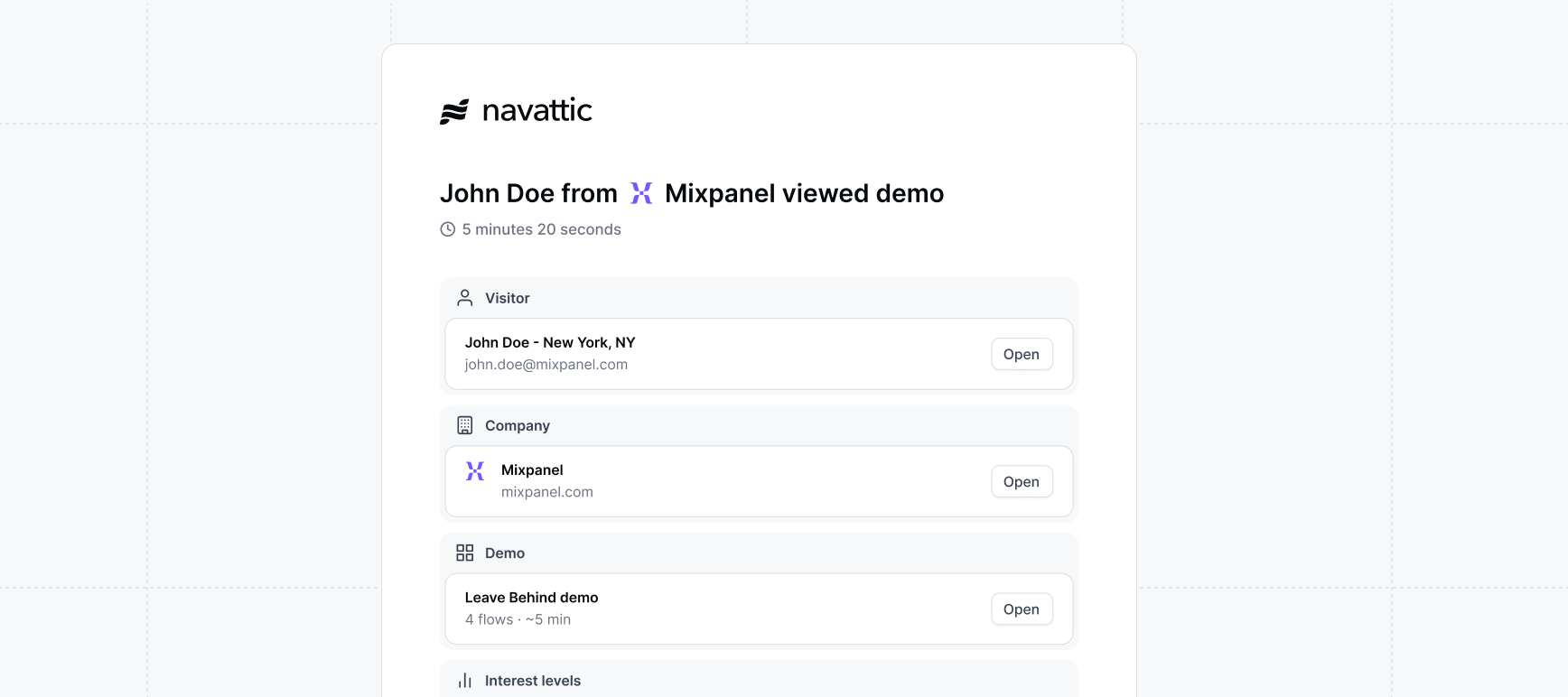Click the "5 minutes 20 seconds" duration text

tap(542, 229)
